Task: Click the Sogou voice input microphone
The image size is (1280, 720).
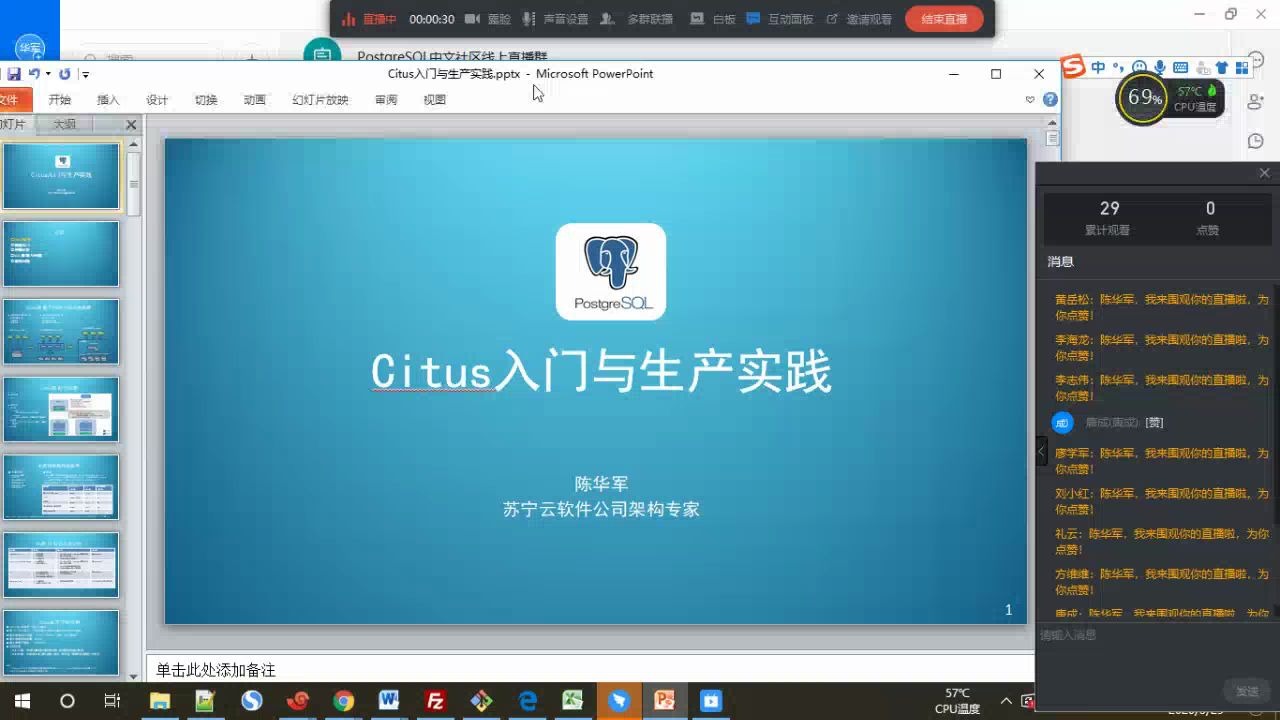Action: [x=1159, y=67]
